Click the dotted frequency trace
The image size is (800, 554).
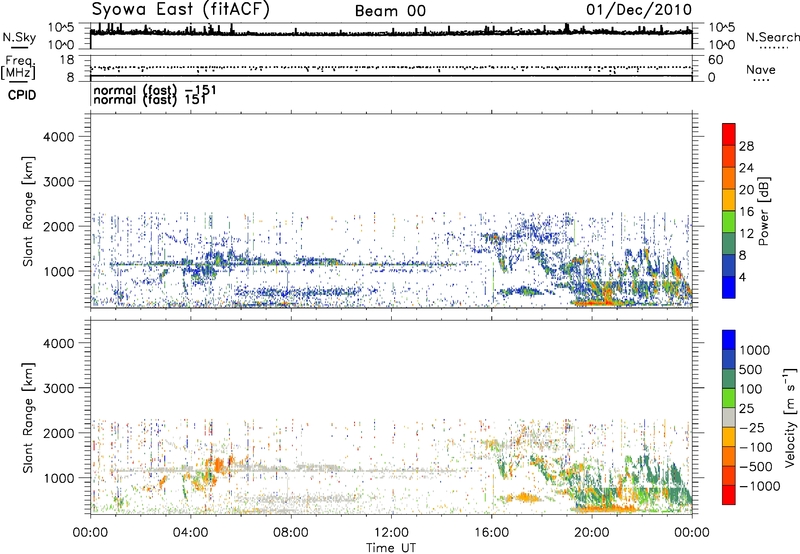pos(391,68)
